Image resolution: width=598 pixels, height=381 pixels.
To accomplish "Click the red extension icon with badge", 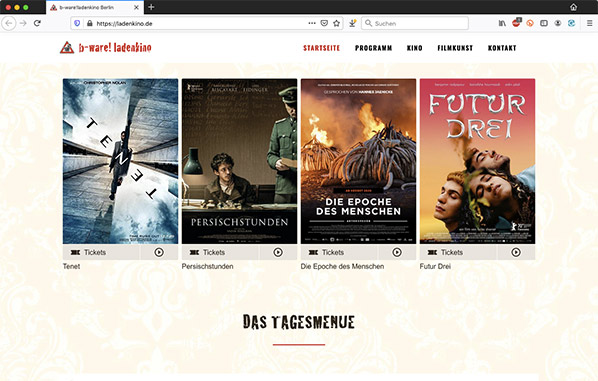I will [x=516, y=23].
